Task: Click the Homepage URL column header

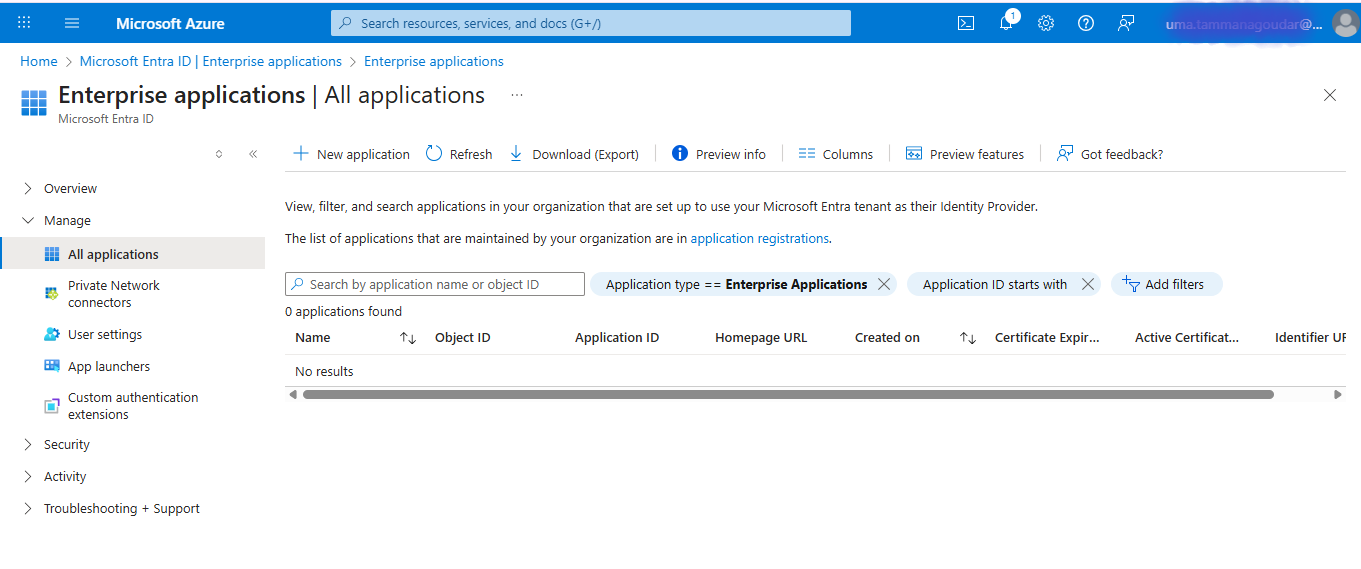Action: [761, 338]
